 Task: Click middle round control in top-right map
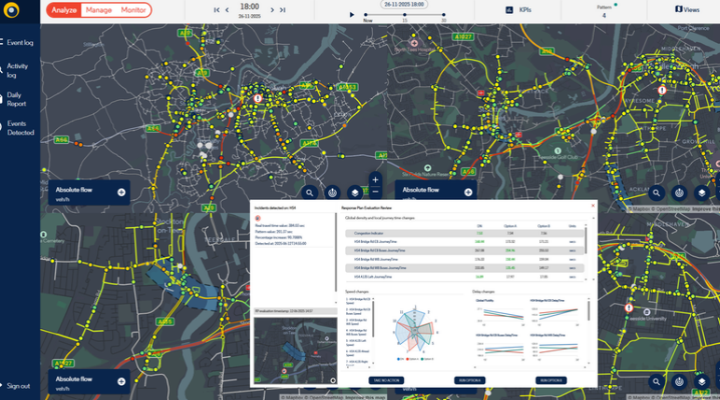point(679,193)
